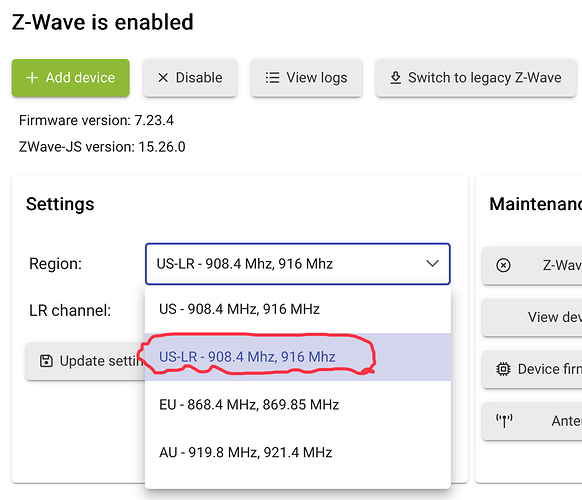Image resolution: width=582 pixels, height=500 pixels.
Task: Click the green Add device button
Action: point(71,78)
